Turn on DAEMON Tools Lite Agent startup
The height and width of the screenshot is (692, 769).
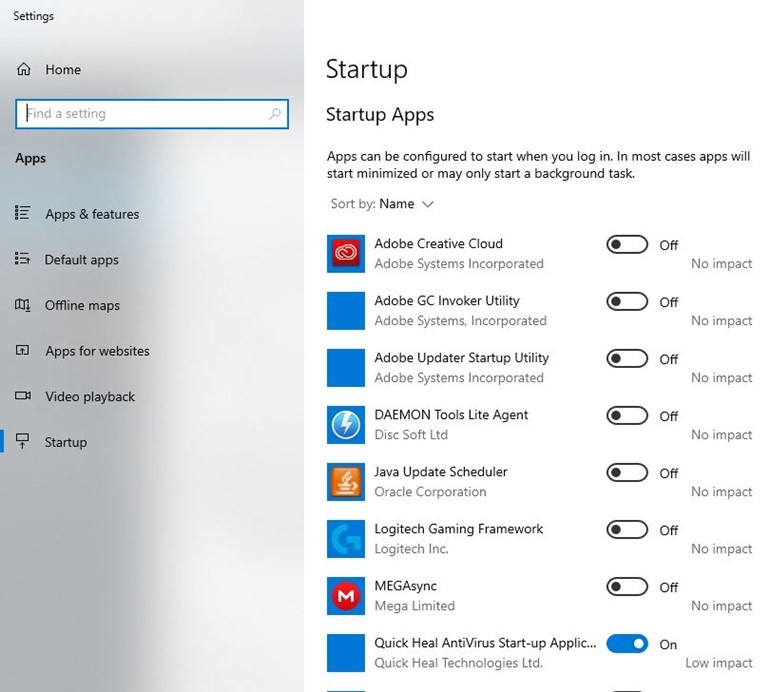pyautogui.click(x=627, y=415)
